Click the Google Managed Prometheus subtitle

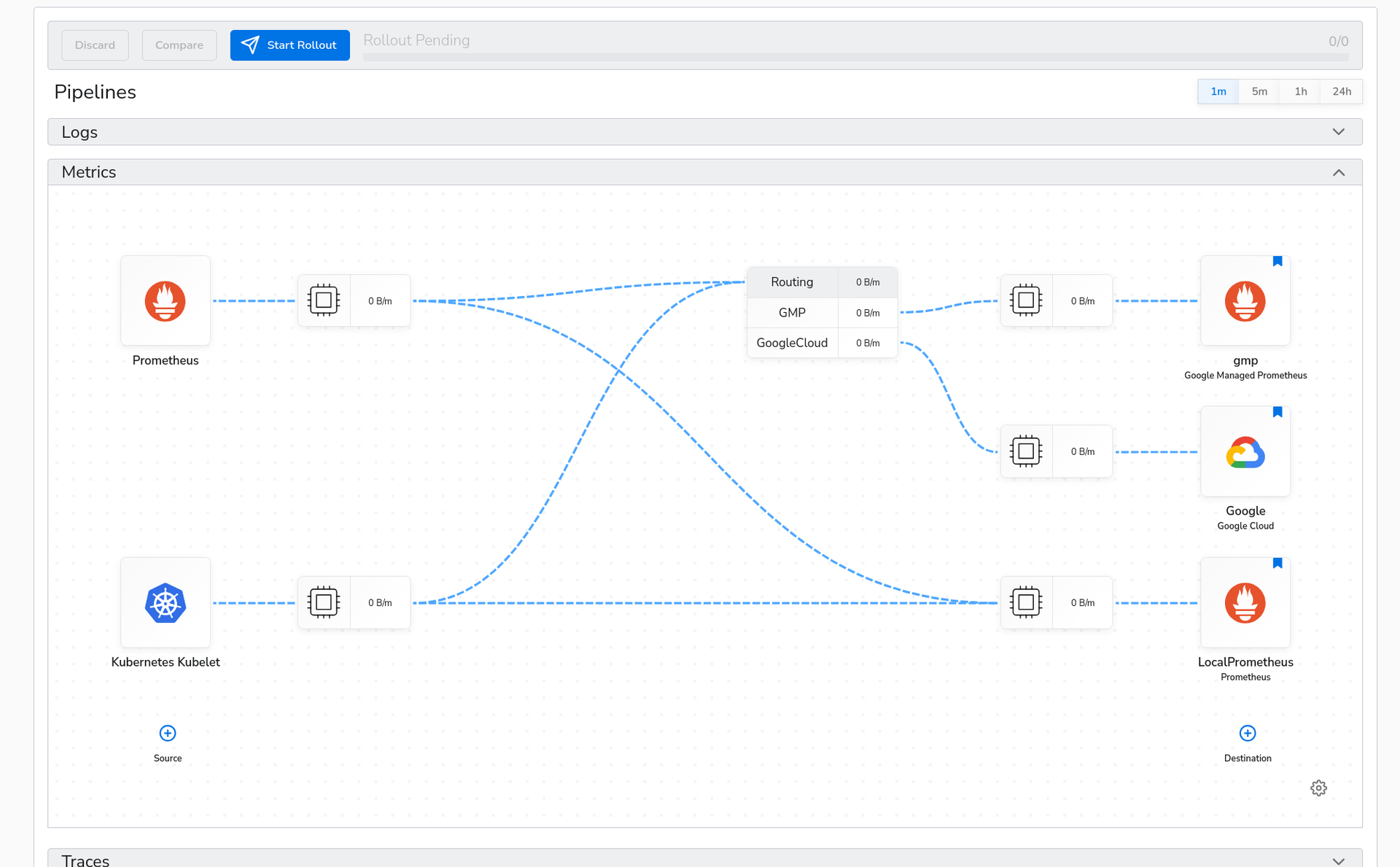coord(1245,376)
